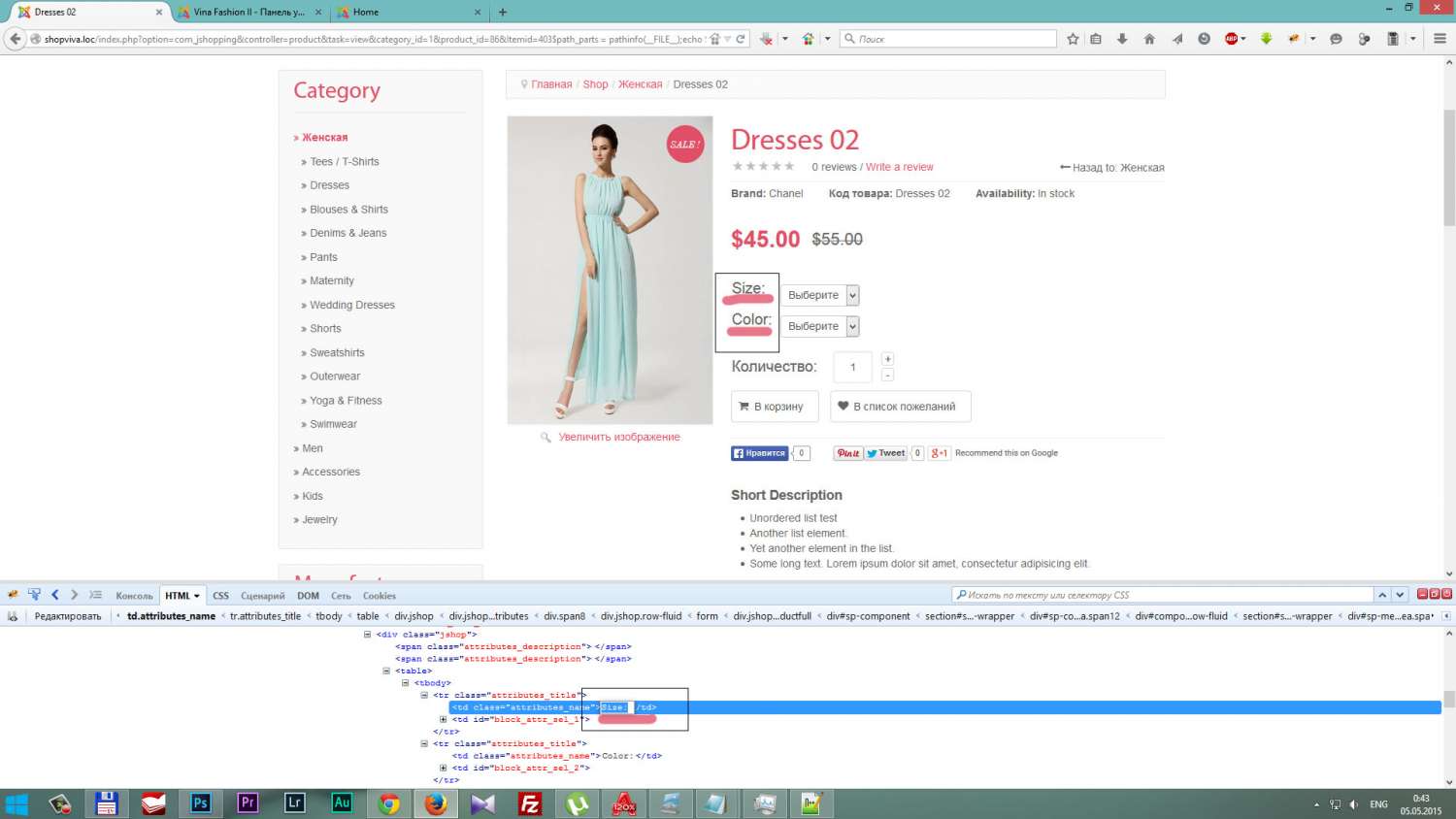This screenshot has height=819, width=1456.
Task: Open the Vina Fashion II browser tab
Action: pyautogui.click(x=249, y=13)
